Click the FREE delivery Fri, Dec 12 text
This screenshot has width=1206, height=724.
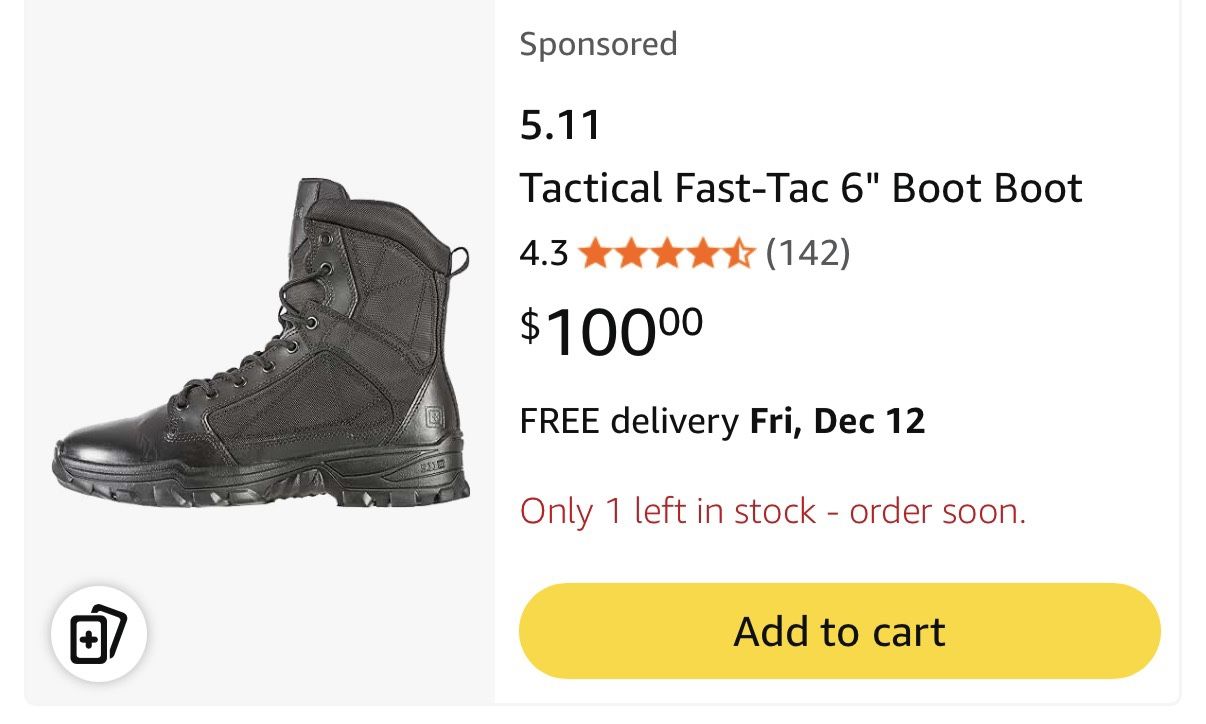click(x=722, y=421)
